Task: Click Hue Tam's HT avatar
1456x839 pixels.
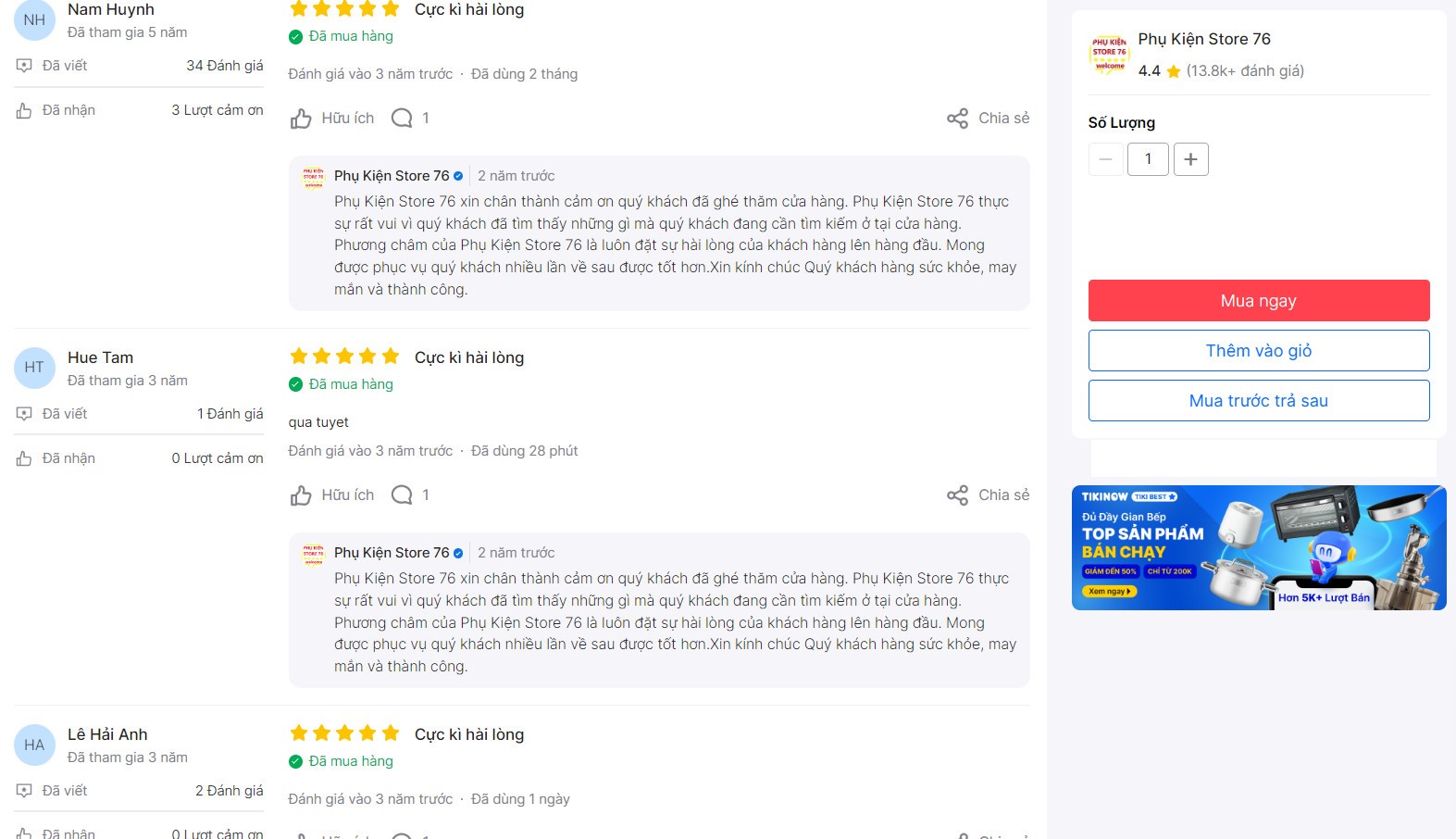Action: pos(34,368)
